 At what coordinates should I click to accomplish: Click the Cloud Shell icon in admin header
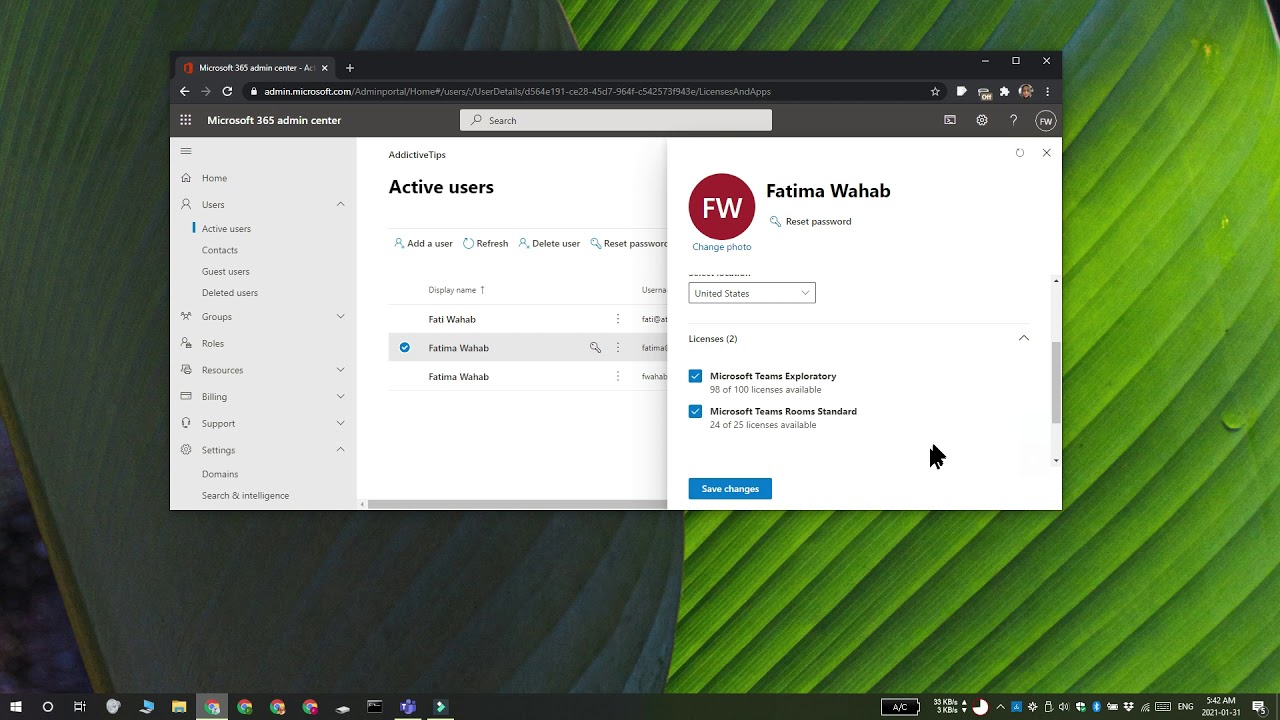[950, 120]
